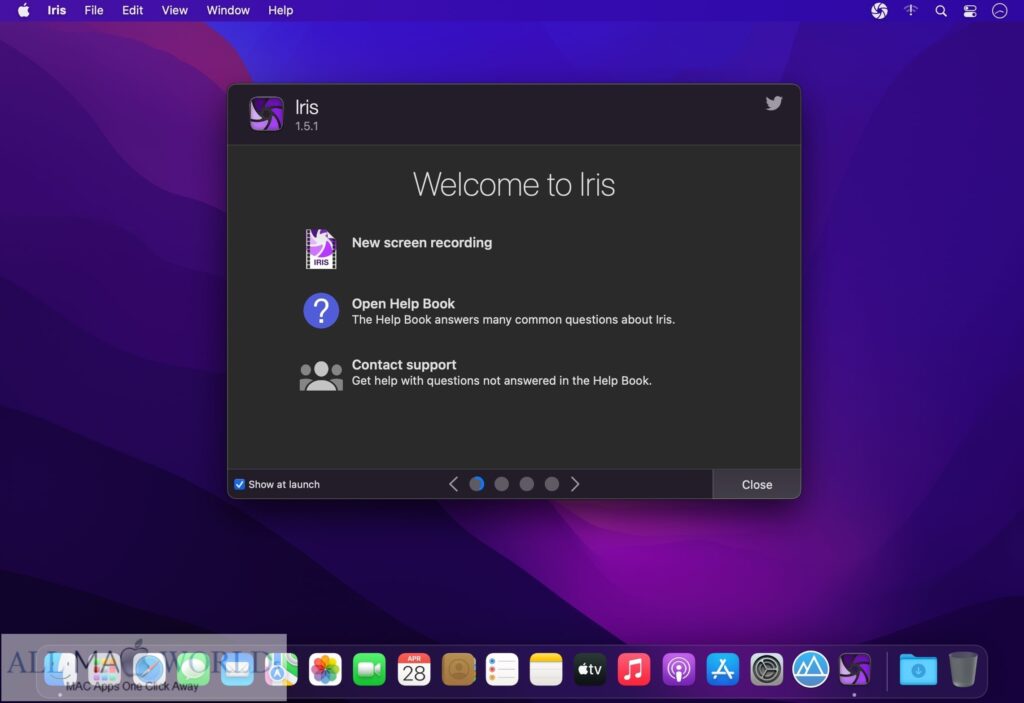Click the Welcome to Iris heading
This screenshot has height=703, width=1024.
click(514, 184)
